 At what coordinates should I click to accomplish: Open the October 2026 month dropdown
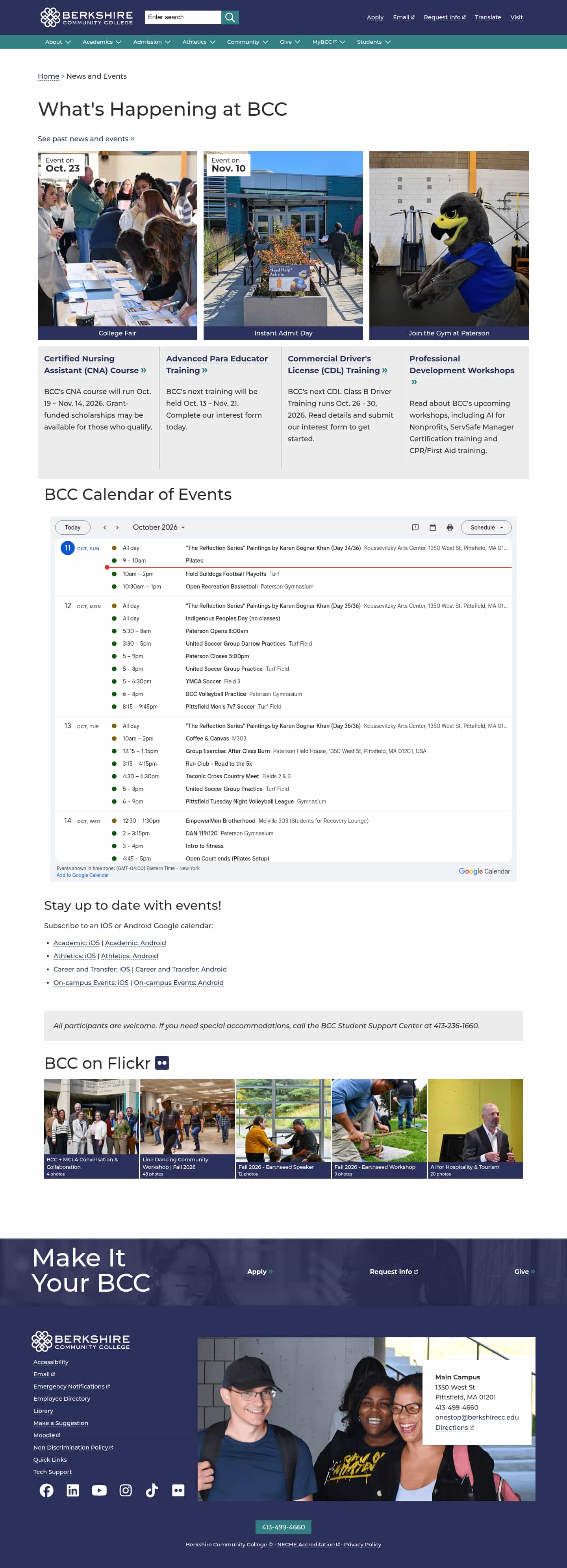pos(159,527)
